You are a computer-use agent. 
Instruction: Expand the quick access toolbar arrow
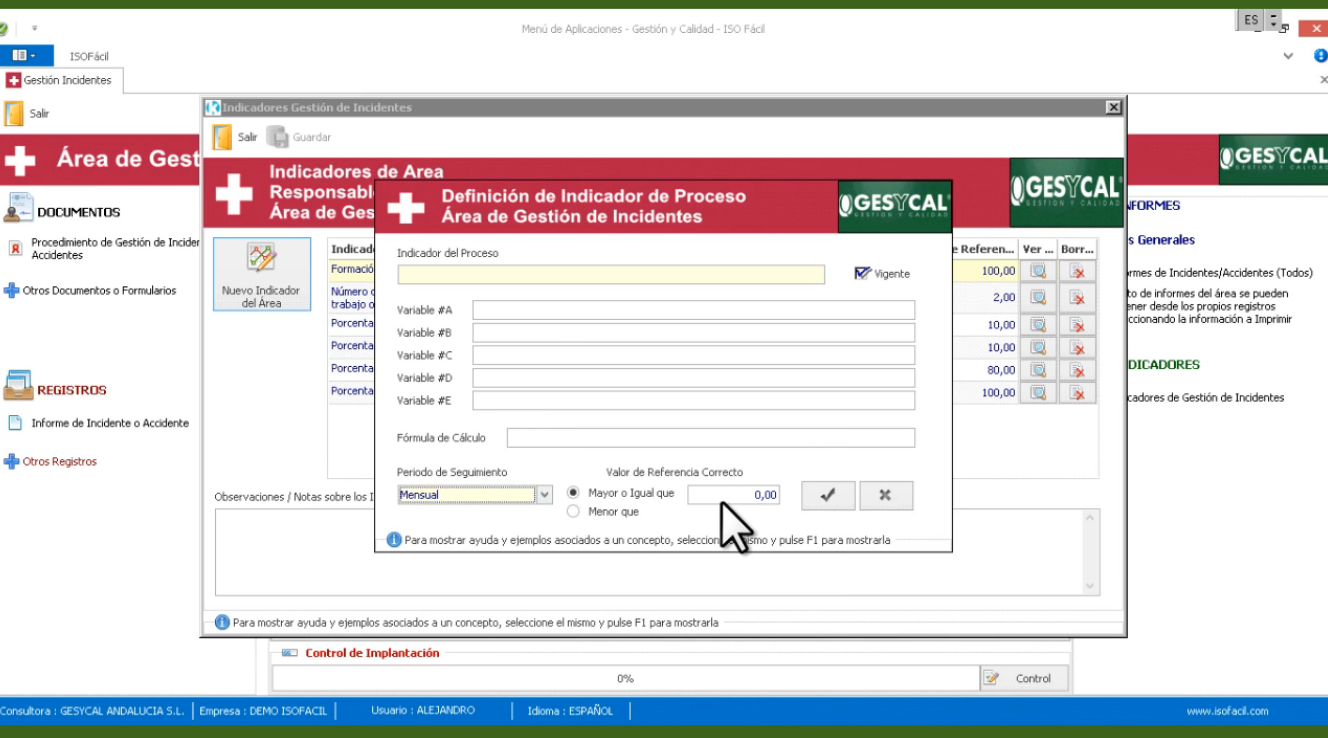pyautogui.click(x=34, y=29)
